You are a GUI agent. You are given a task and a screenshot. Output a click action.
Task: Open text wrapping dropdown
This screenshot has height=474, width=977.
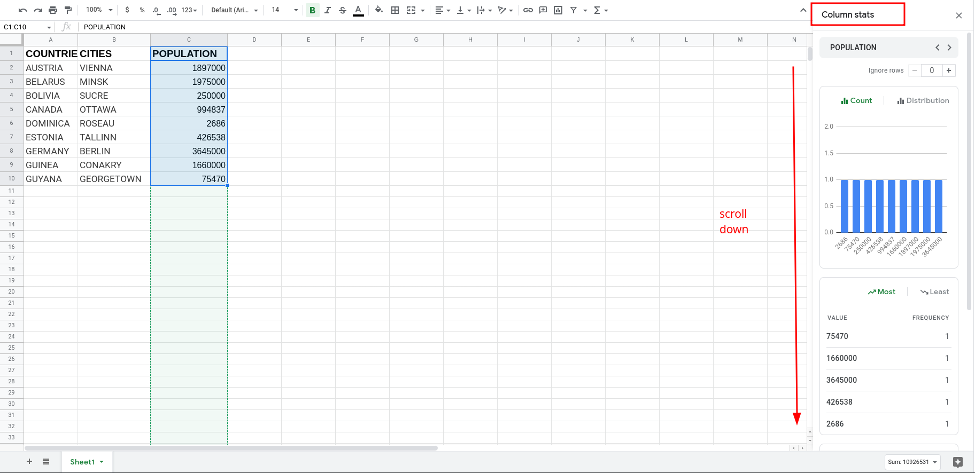point(484,10)
